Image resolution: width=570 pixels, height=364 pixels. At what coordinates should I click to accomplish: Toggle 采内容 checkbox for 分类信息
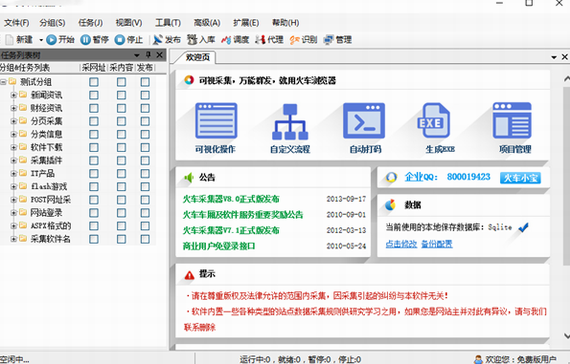coord(121,135)
